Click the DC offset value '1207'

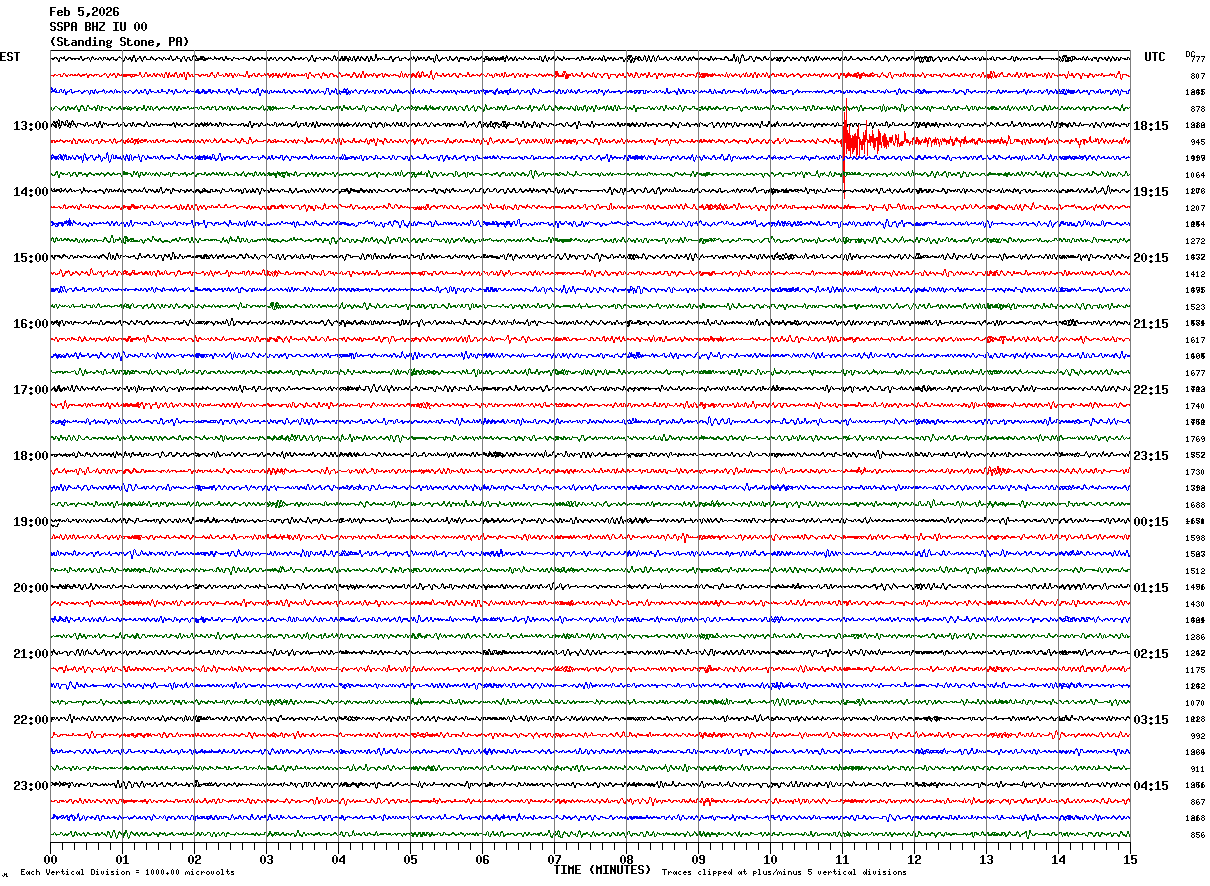[1195, 208]
